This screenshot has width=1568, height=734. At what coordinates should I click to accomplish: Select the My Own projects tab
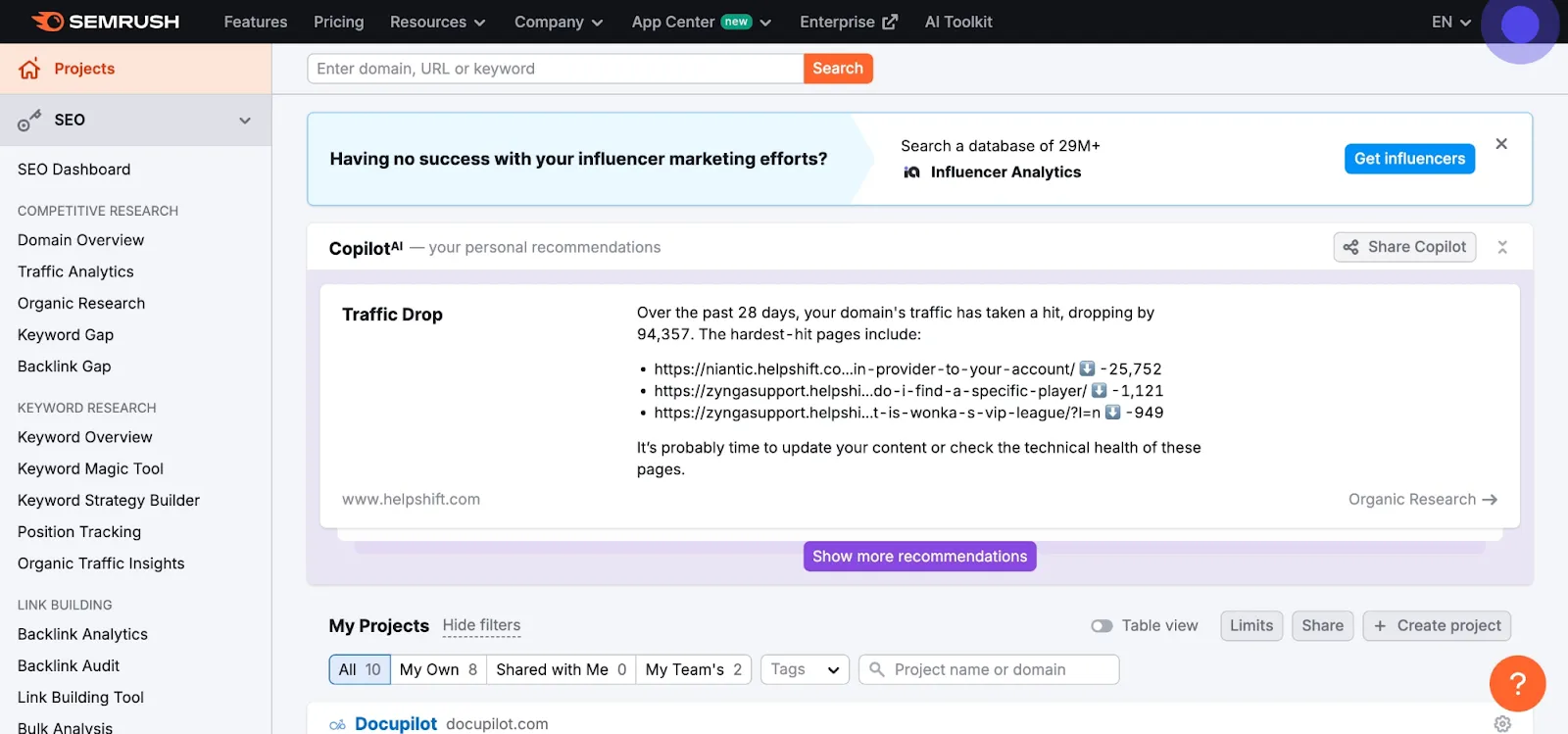tap(438, 669)
